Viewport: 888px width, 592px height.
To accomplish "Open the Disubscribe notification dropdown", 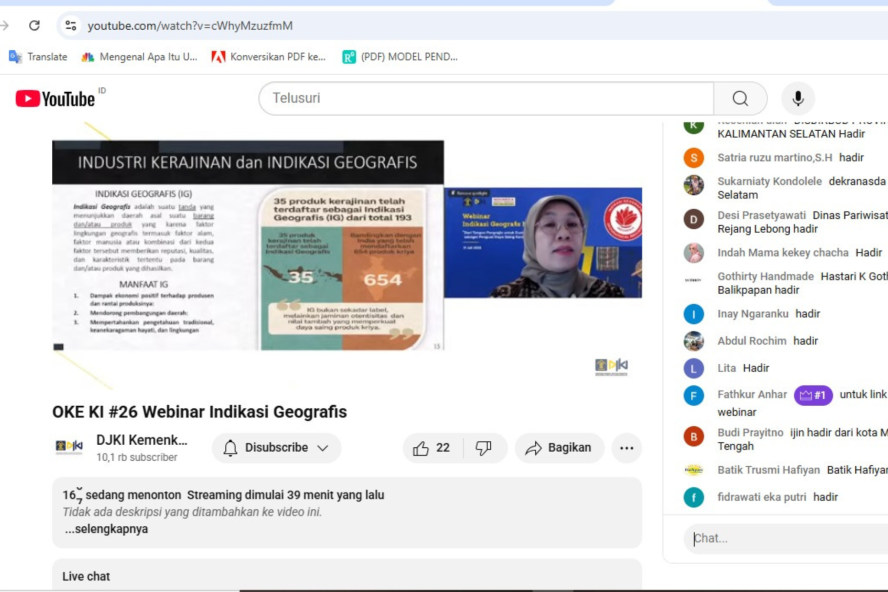I will click(x=276, y=448).
